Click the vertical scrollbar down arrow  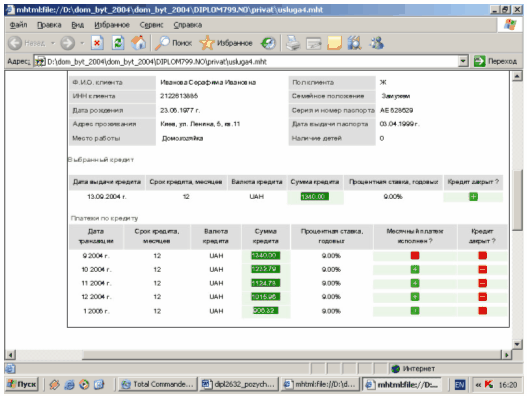(517, 344)
